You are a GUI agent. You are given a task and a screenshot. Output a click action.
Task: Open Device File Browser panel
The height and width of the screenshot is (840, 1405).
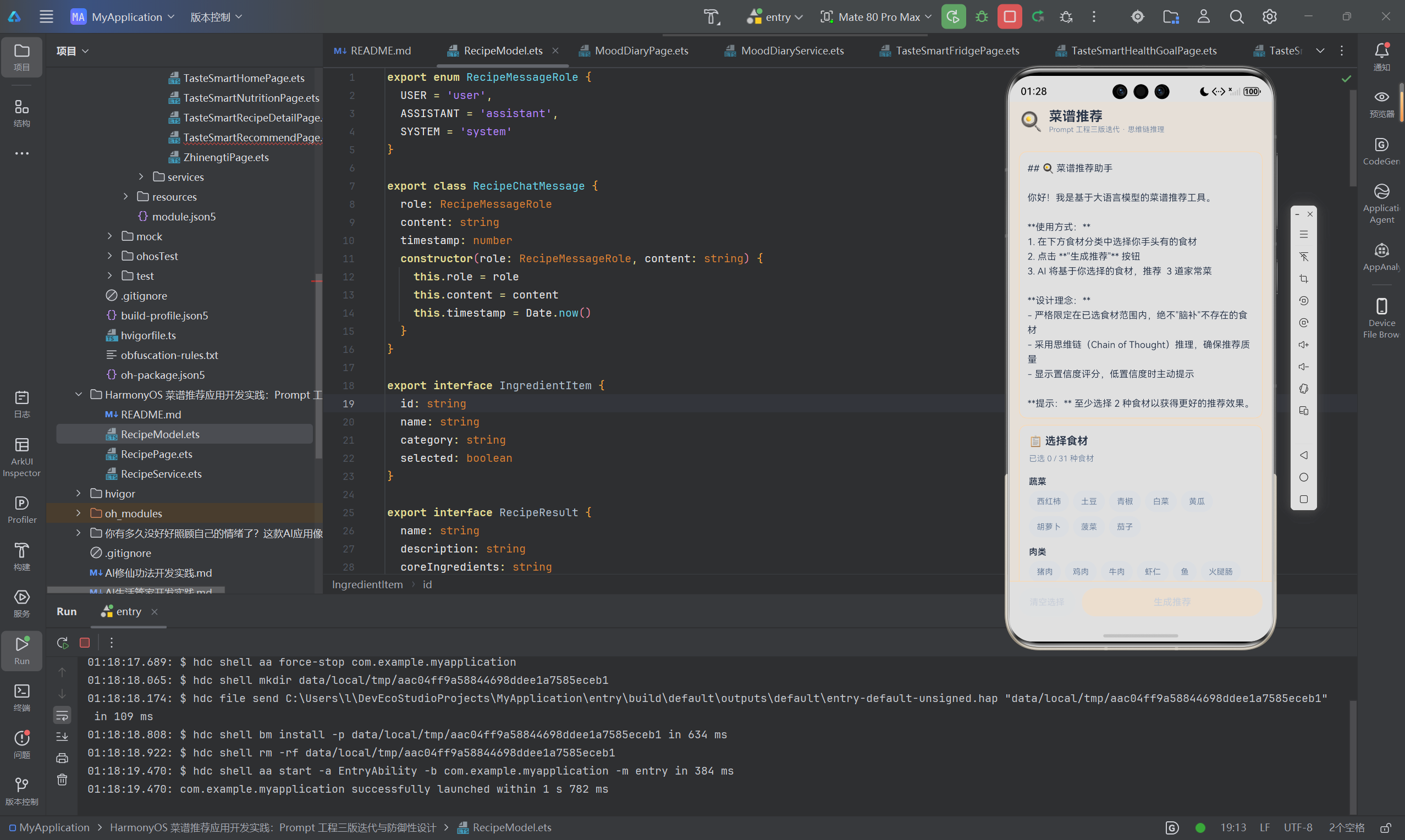[1381, 318]
